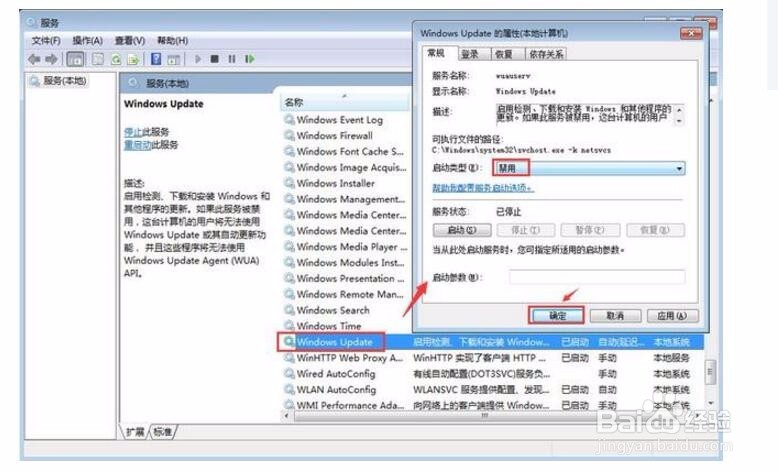Click the 启动(S) service button
Viewport: 778px width, 473px height.
[462, 230]
